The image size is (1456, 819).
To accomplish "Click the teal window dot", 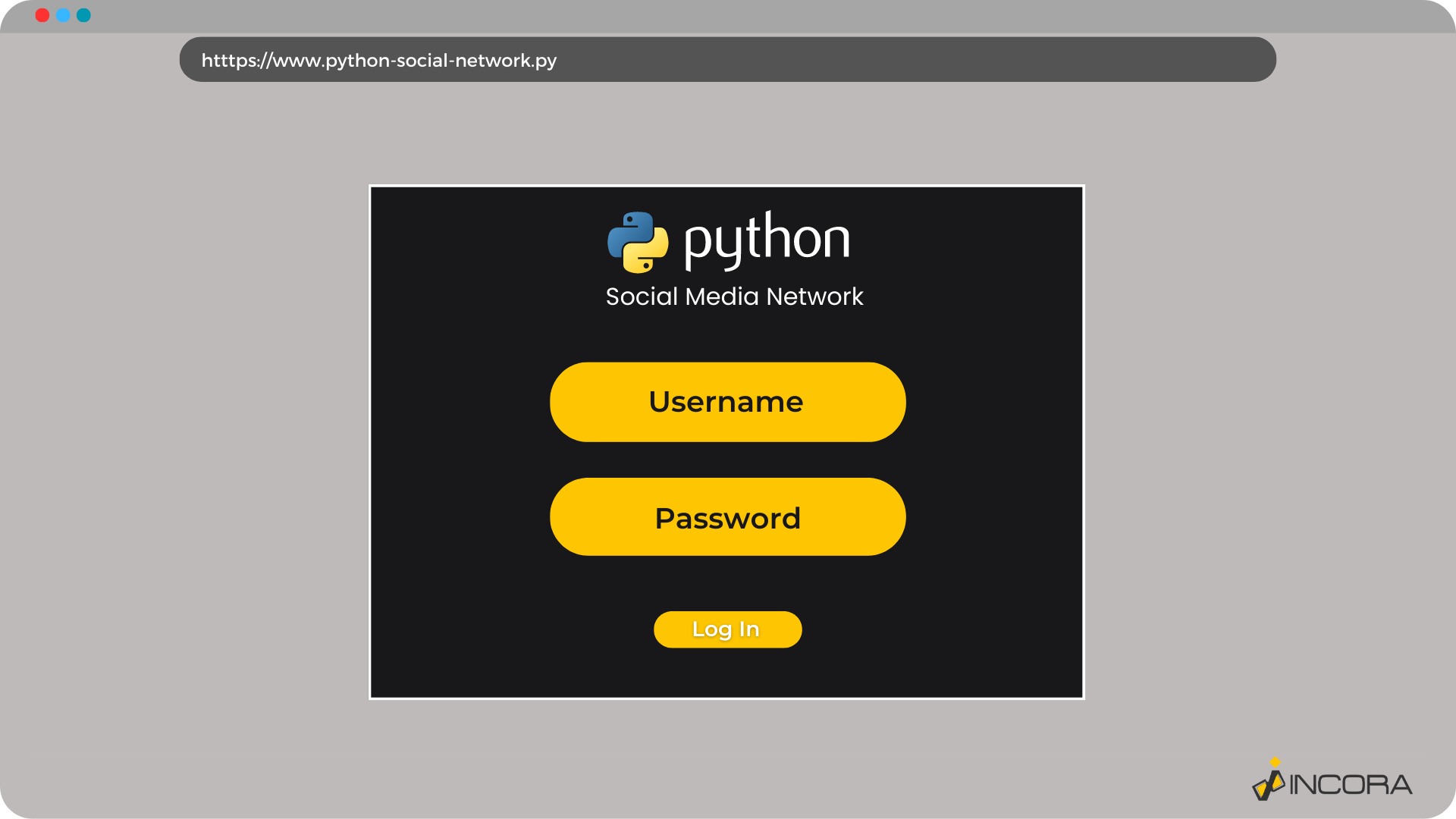I will [83, 15].
